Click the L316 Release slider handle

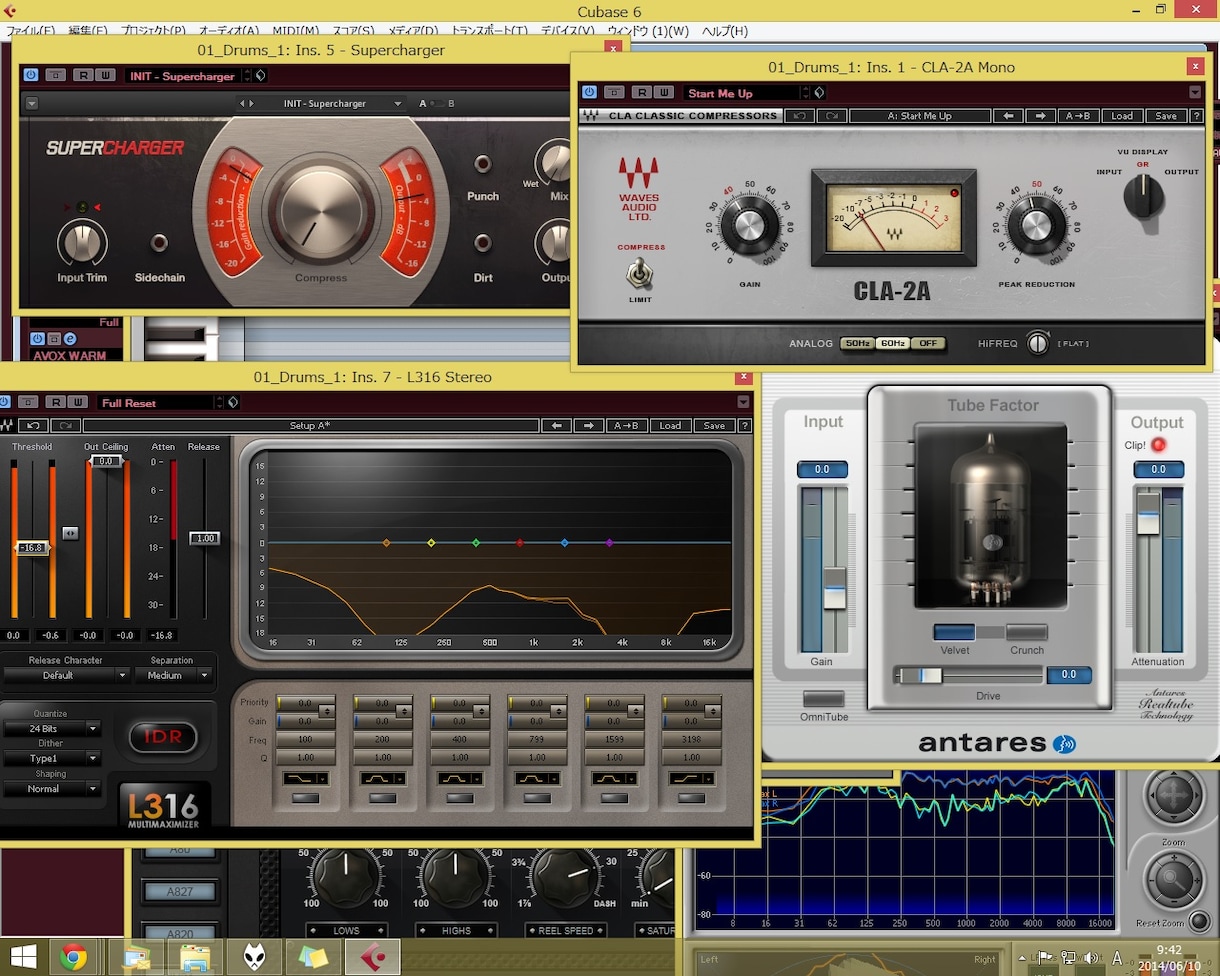point(204,538)
